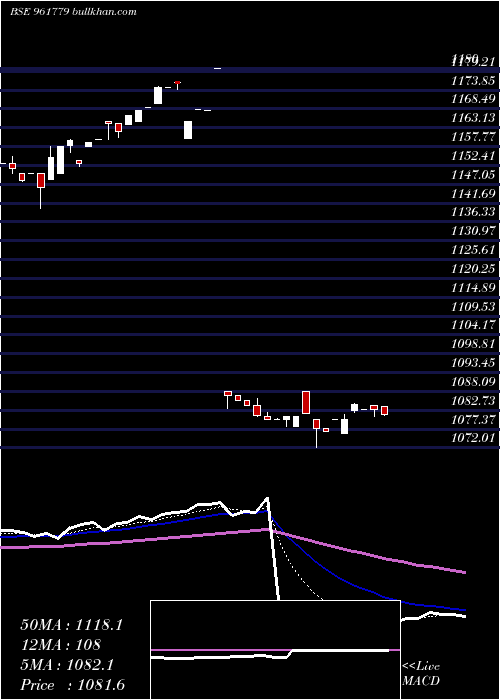The image size is (500, 700).
Task: Click the white candle beside 1173.85 level
Action: click(x=158, y=96)
